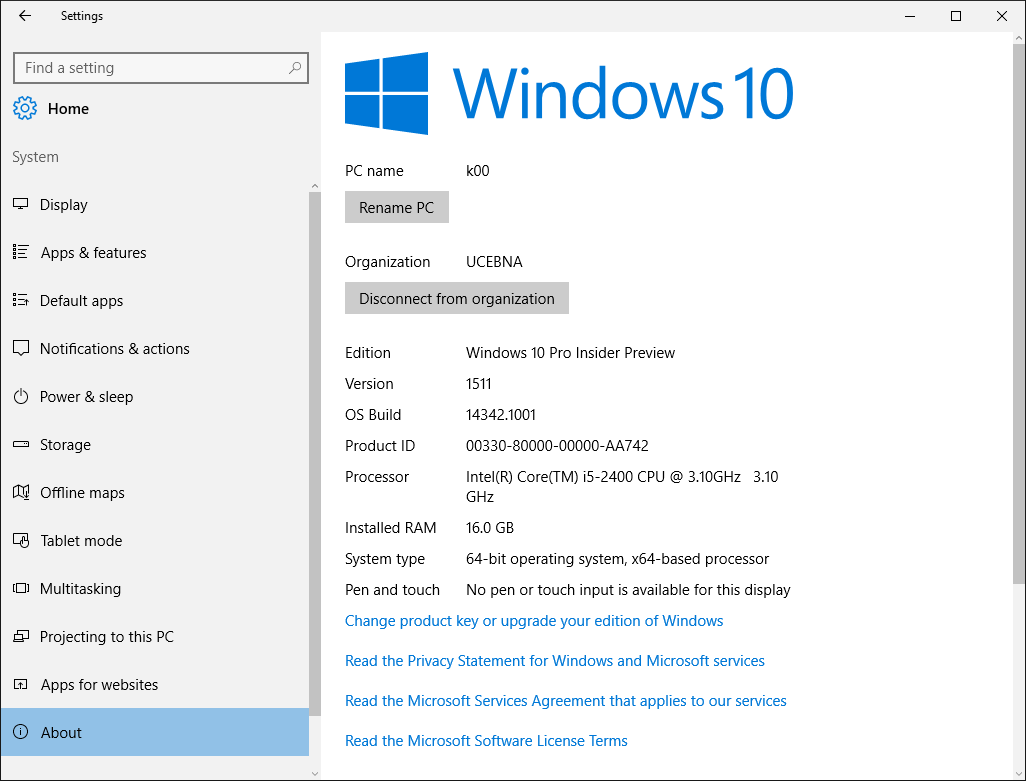The width and height of the screenshot is (1026, 781).
Task: Click the Default apps icon
Action: [21, 300]
